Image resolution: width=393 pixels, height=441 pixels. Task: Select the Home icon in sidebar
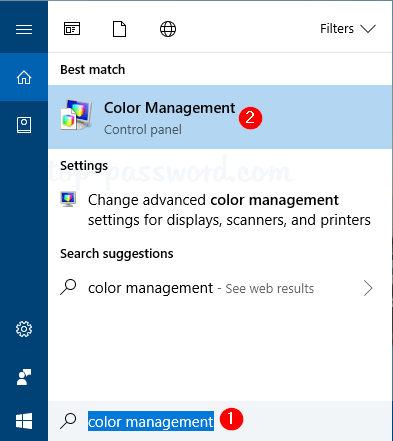[24, 77]
